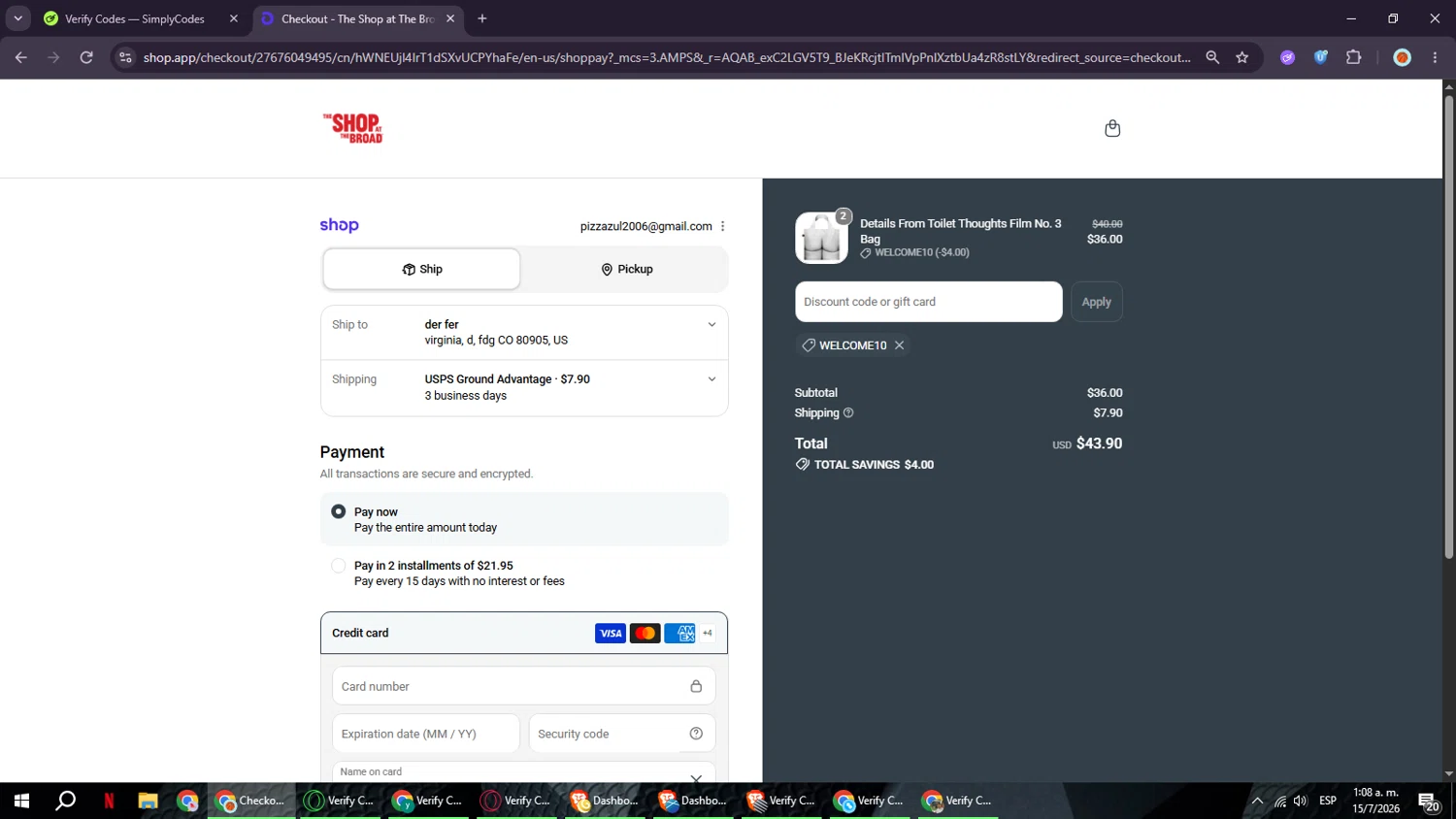Click the page vertical scrollbar
The width and height of the screenshot is (1456, 819).
(x=1449, y=328)
